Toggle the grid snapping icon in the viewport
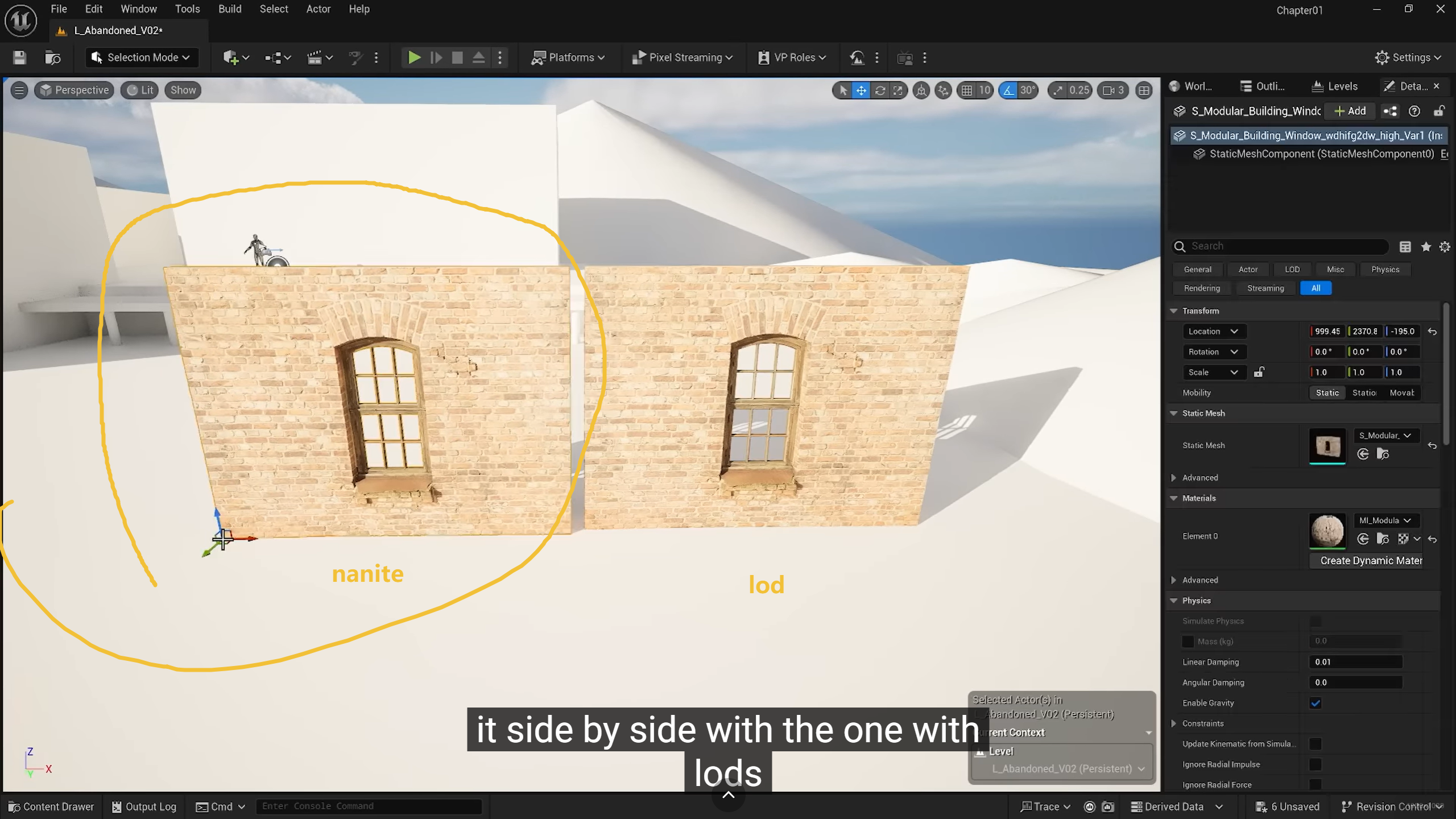Image resolution: width=1456 pixels, height=819 pixels. coord(967,90)
